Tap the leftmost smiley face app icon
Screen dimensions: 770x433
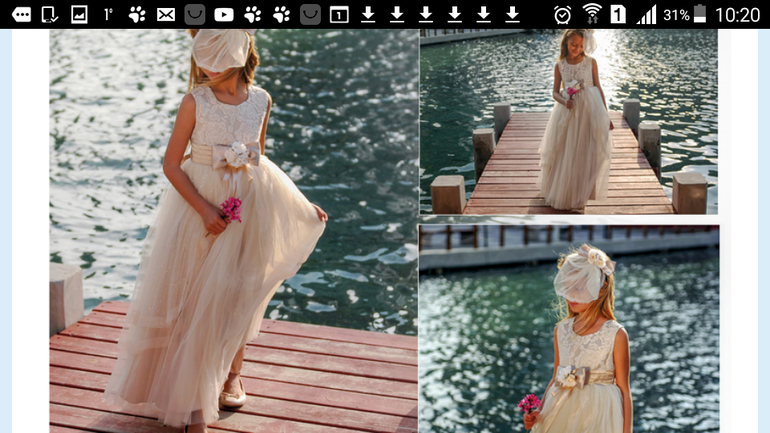click(x=195, y=14)
